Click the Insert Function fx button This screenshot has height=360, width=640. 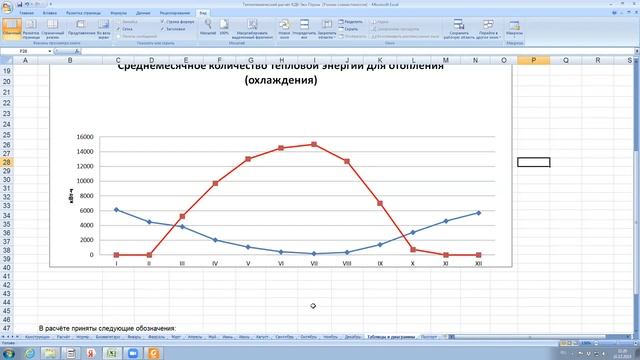point(77,51)
